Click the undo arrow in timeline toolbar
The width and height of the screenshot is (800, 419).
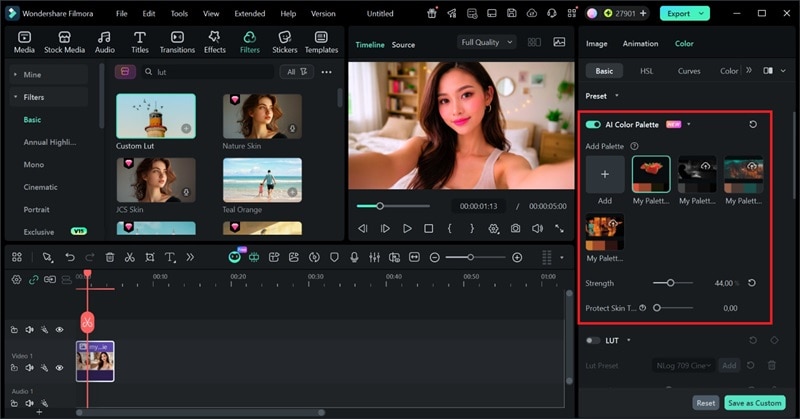coord(69,257)
